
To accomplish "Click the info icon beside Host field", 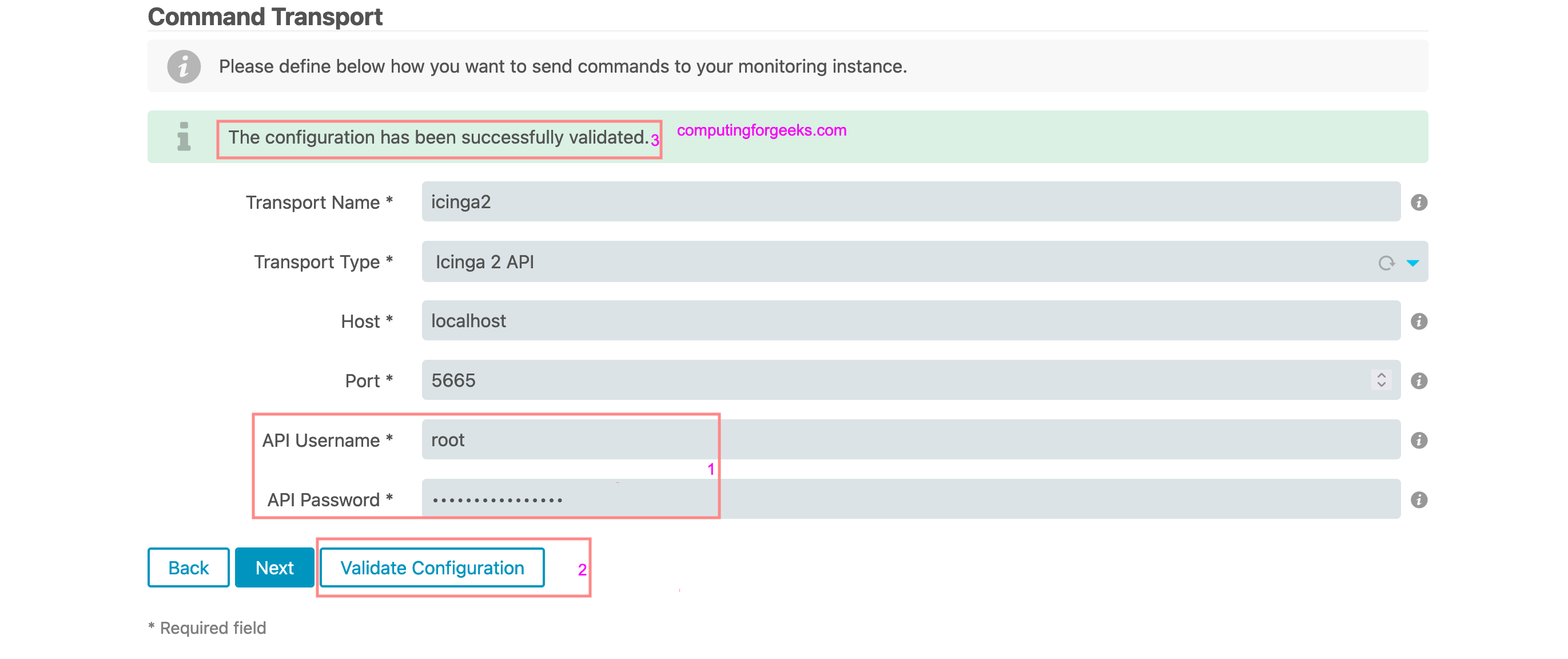I will point(1419,321).
